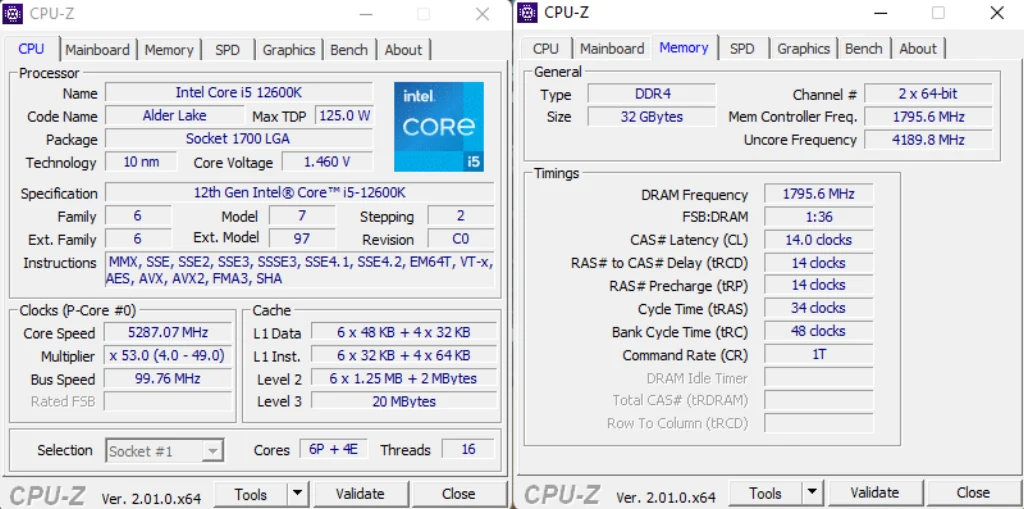
Task: Click CPU-Z app icon in left window title bar
Action: pos(14,14)
